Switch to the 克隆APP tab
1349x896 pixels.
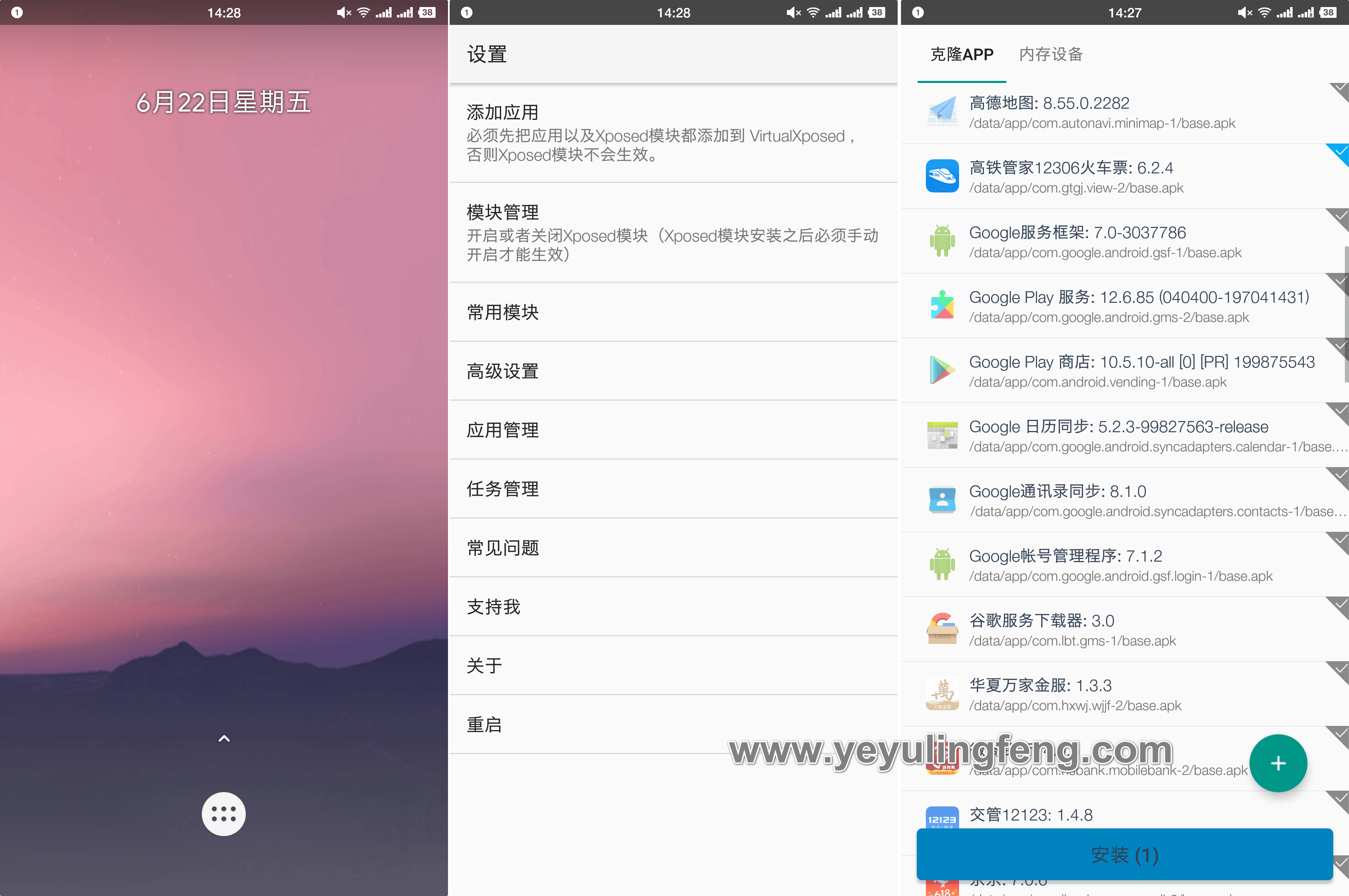point(962,55)
